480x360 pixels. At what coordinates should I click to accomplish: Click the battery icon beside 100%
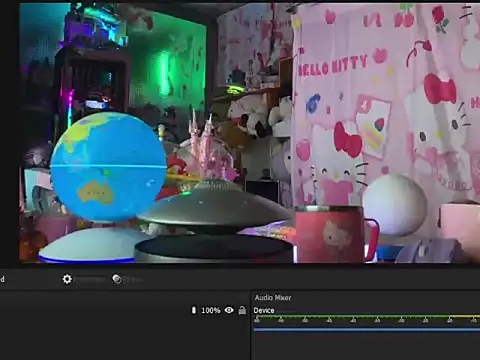click(x=194, y=310)
